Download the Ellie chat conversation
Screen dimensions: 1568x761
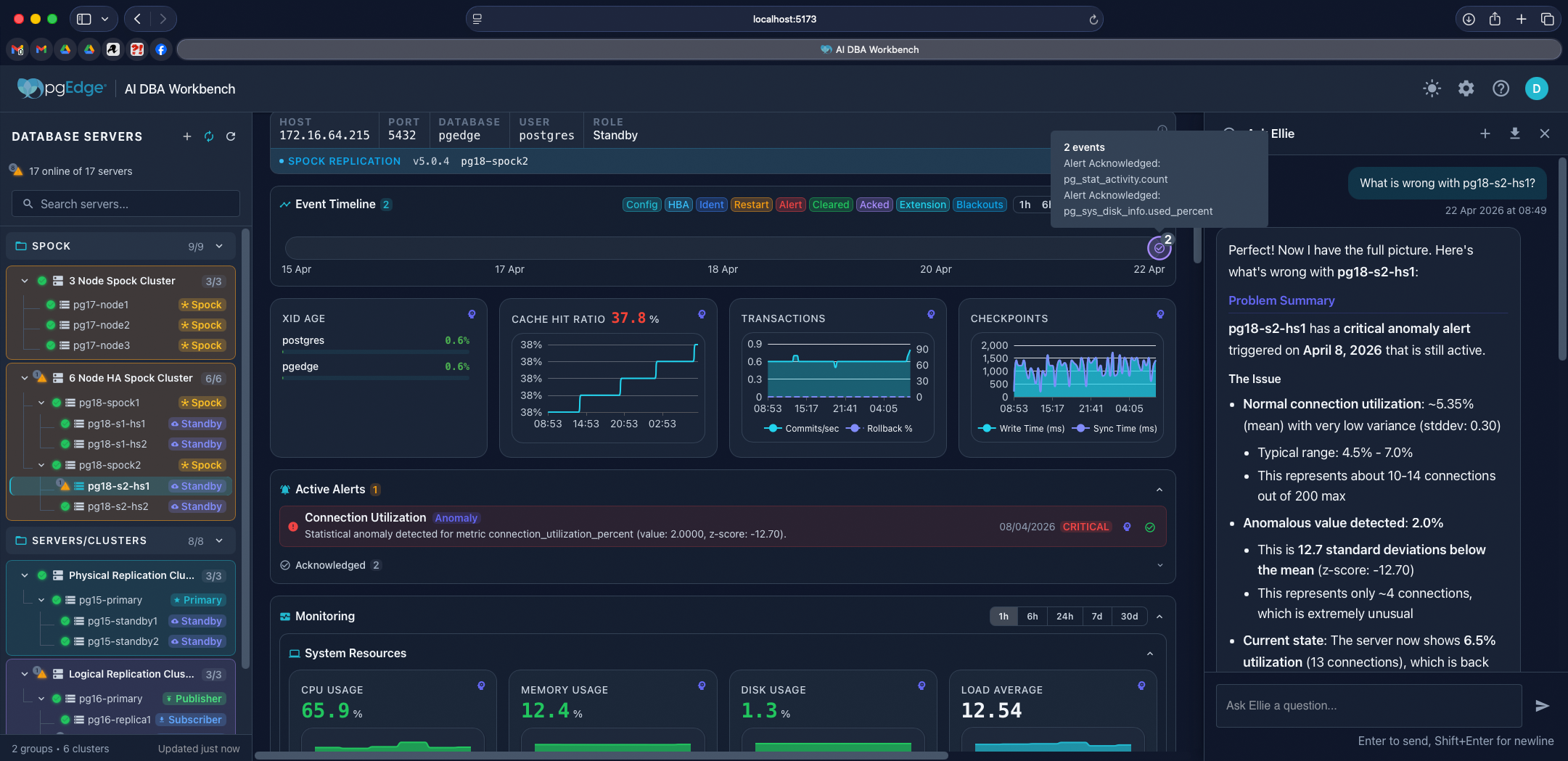1515,133
